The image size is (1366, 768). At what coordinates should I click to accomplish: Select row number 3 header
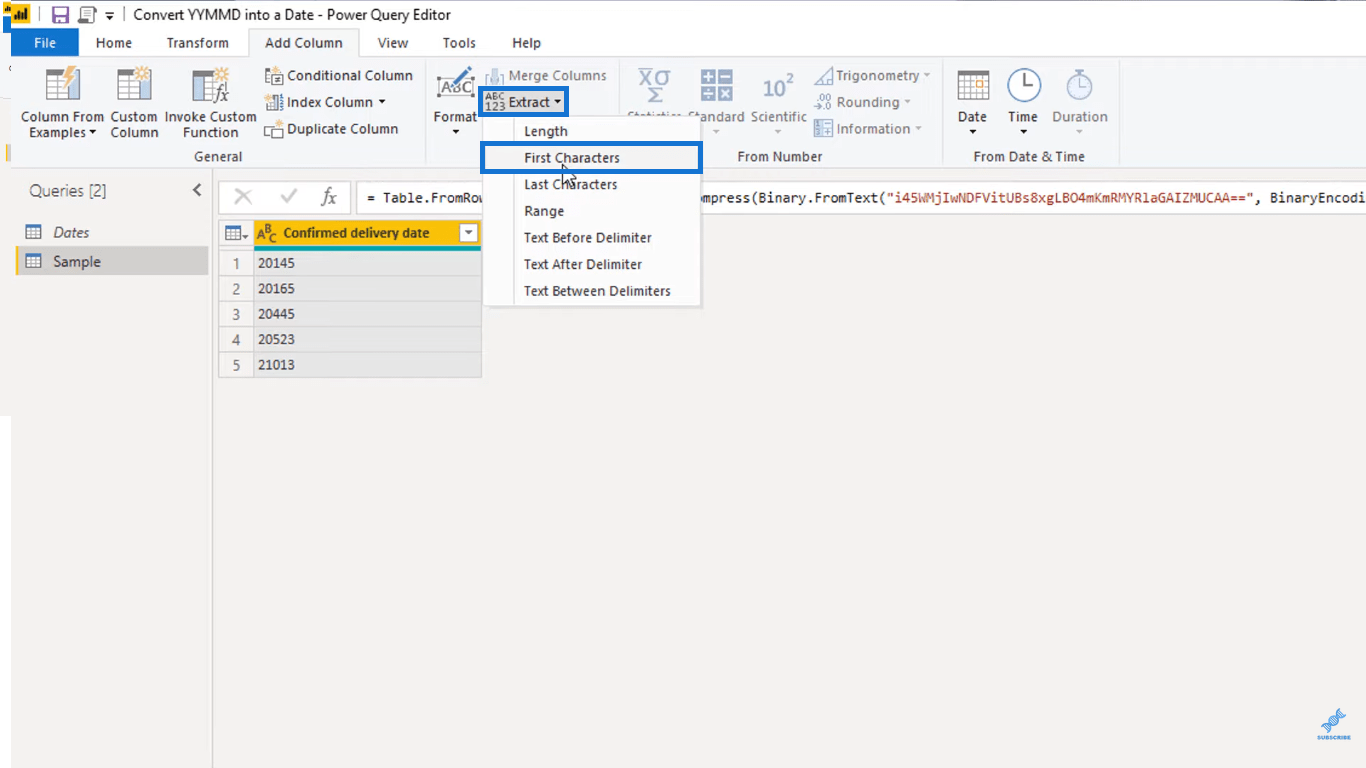[237, 314]
